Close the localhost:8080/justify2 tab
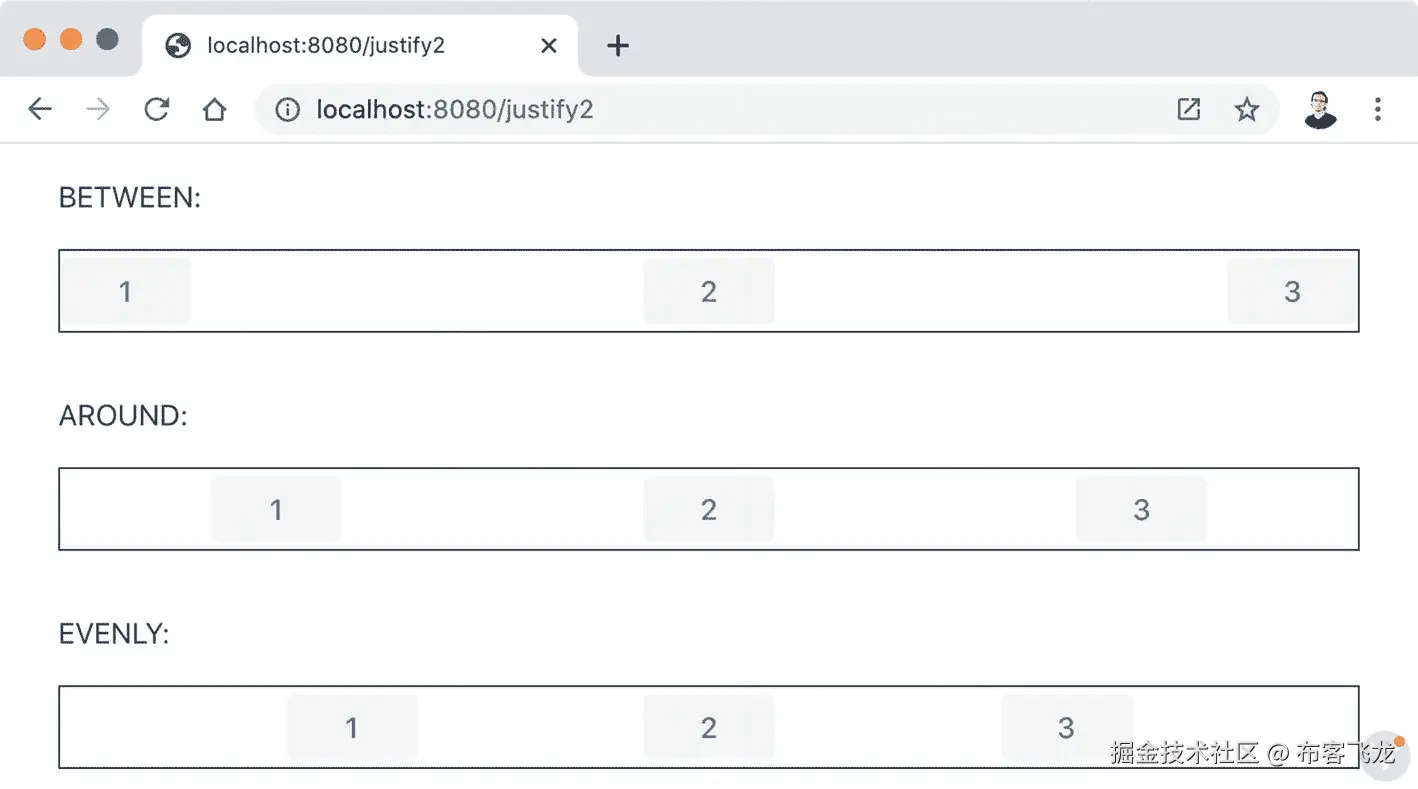The width and height of the screenshot is (1418, 789). tap(548, 46)
